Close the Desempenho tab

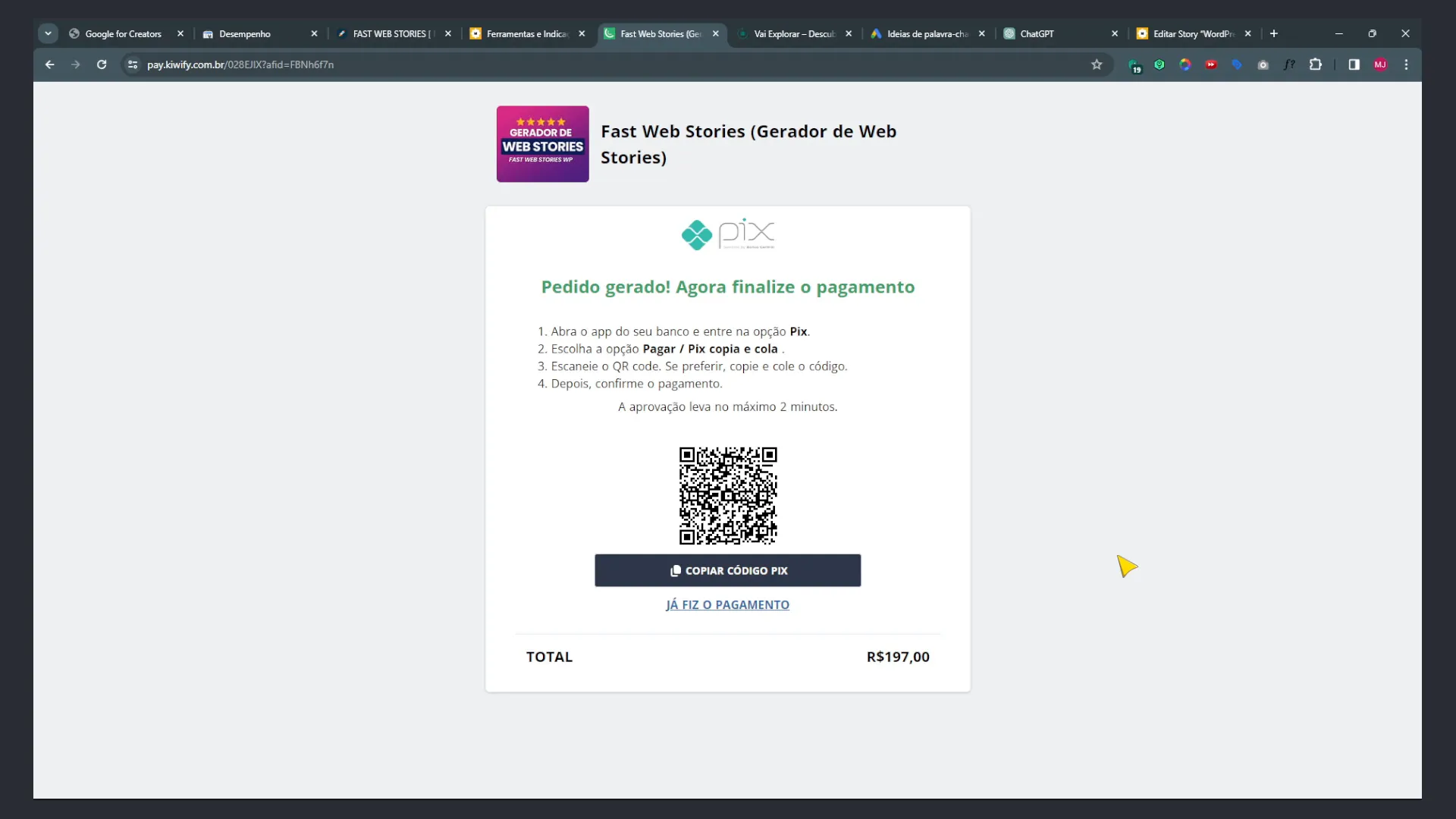click(x=314, y=33)
